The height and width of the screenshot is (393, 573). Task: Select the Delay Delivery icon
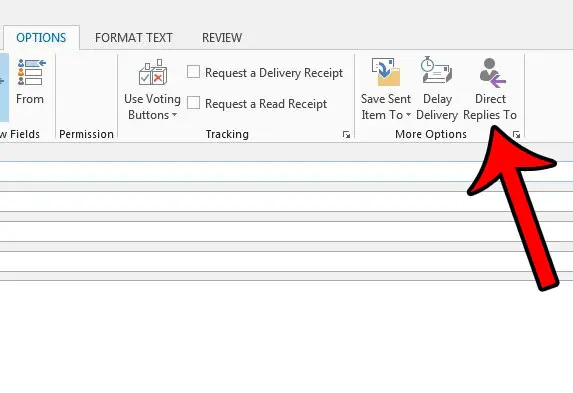(436, 70)
